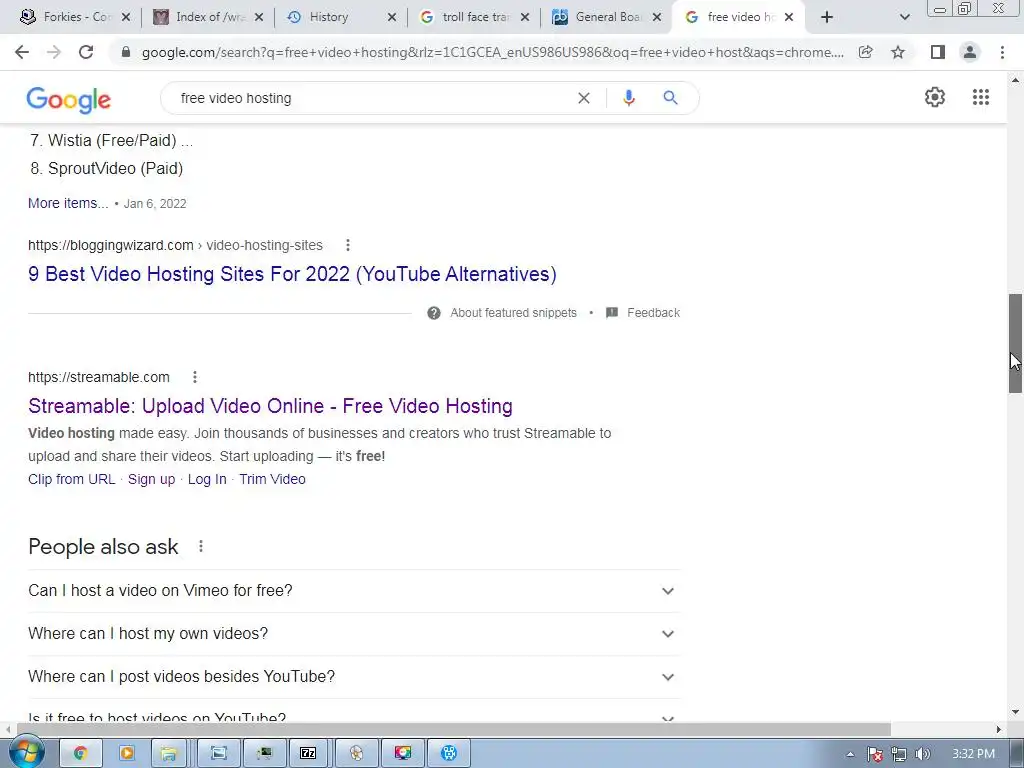This screenshot has height=768, width=1024.
Task: Click the volume speaker tray icon
Action: 922,754
